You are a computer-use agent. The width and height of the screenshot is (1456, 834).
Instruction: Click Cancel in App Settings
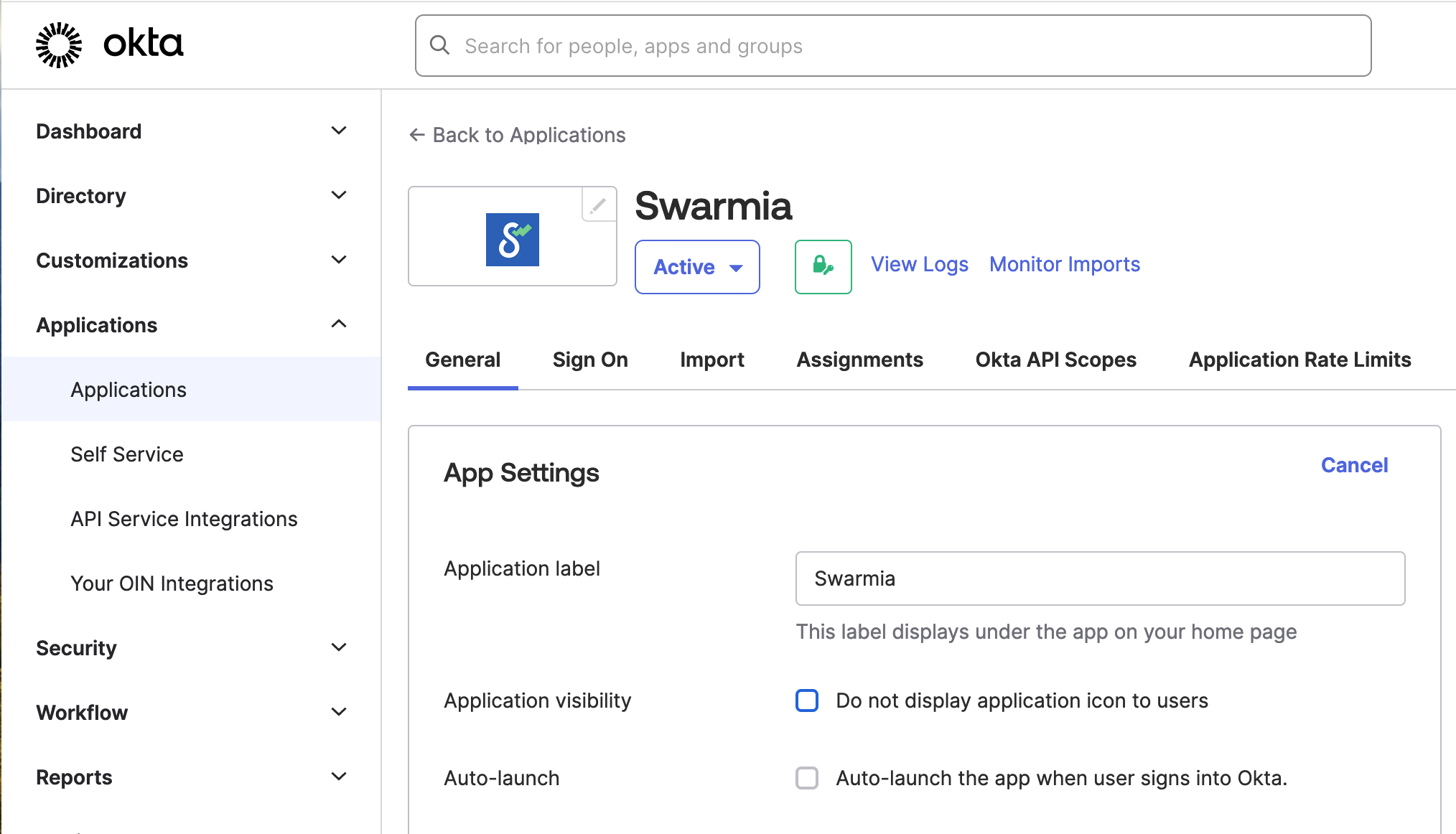pos(1354,465)
